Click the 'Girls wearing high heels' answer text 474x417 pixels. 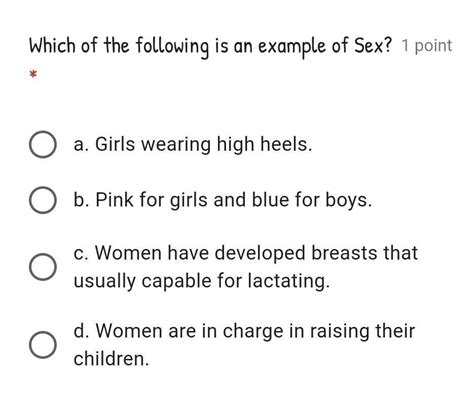coord(204,145)
